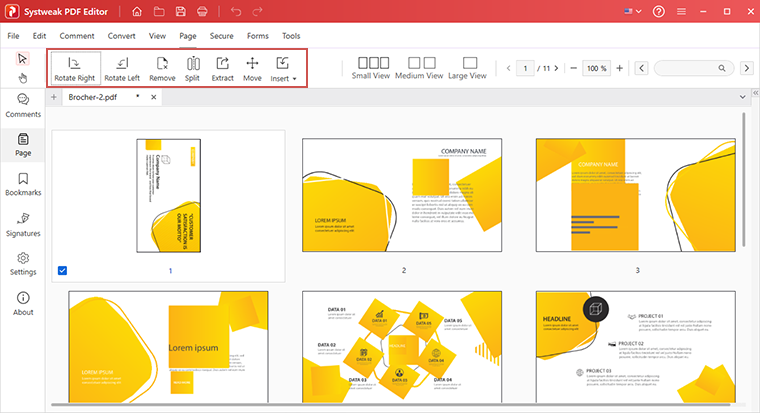
Task: Open the View menu
Action: tap(158, 36)
